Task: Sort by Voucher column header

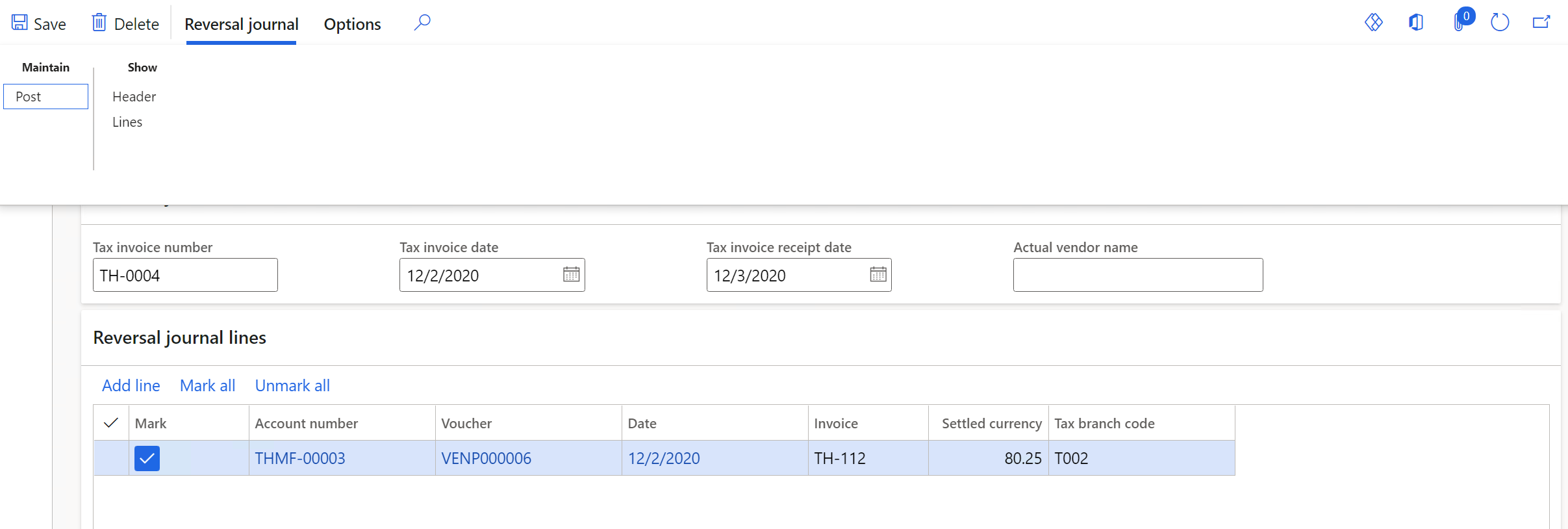Action: 529,423
